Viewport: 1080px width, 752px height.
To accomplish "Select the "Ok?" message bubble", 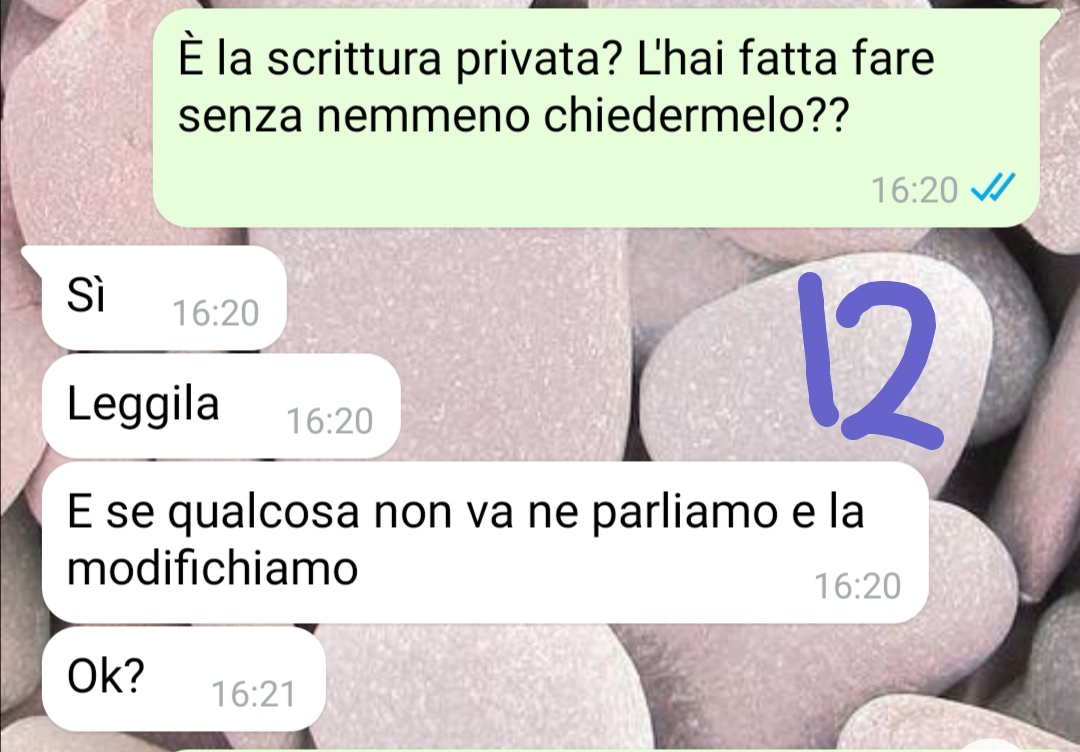I will (183, 679).
